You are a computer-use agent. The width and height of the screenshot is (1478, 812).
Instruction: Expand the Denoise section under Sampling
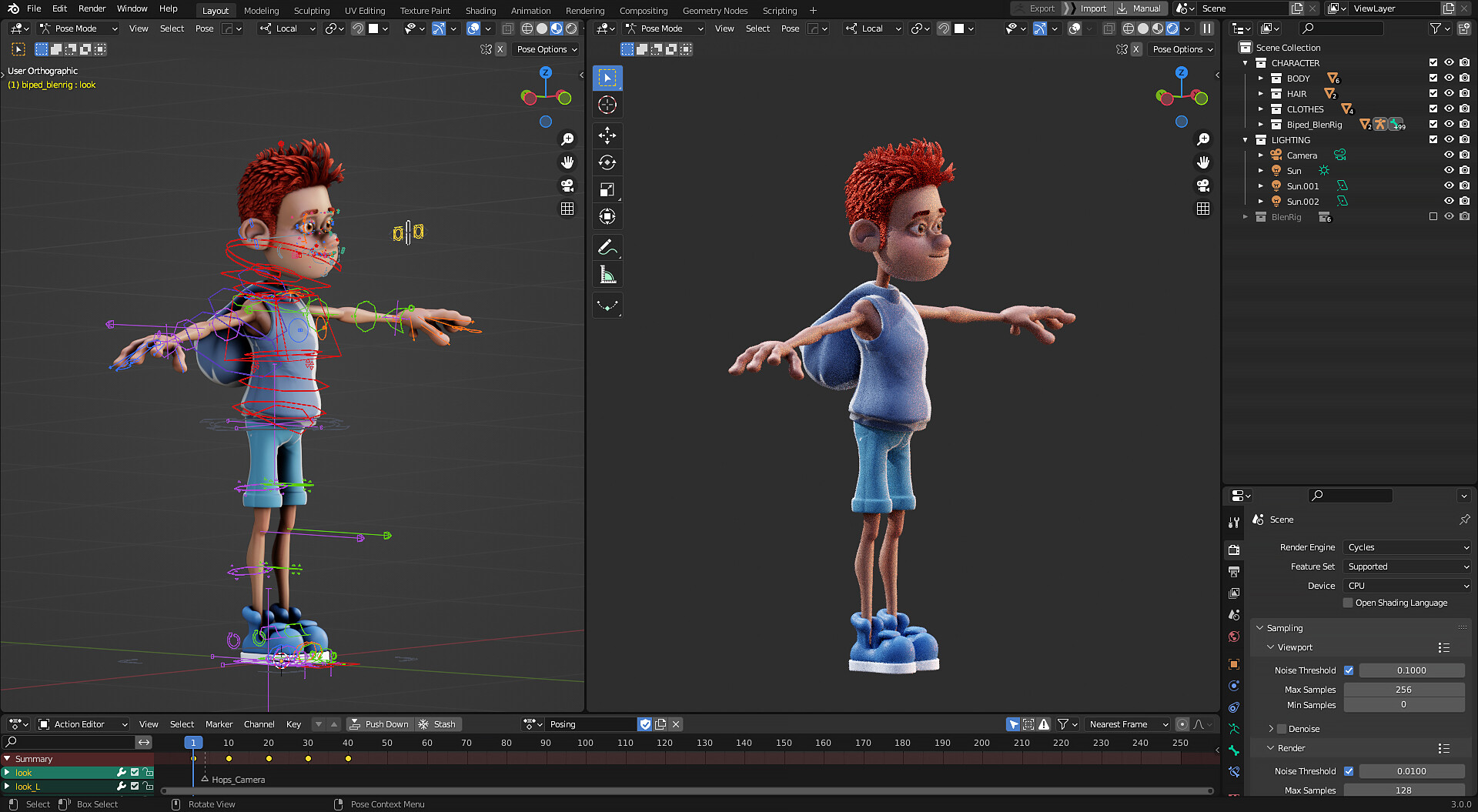coord(1271,728)
